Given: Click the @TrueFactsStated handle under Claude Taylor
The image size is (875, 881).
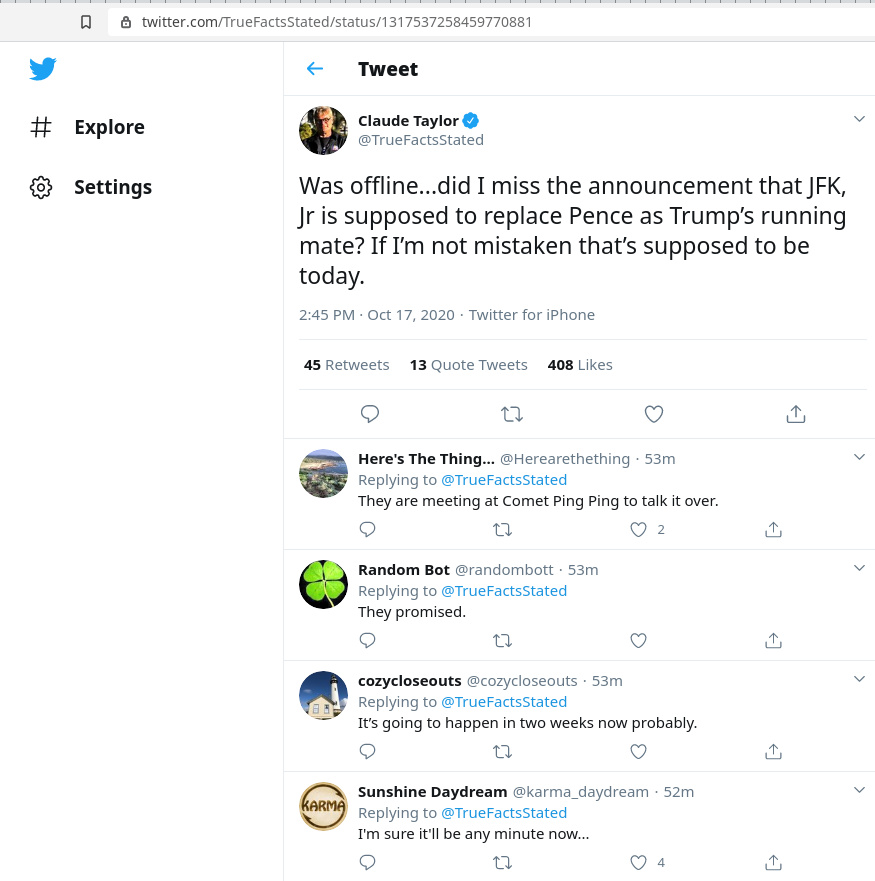Looking at the screenshot, I should (x=421, y=140).
